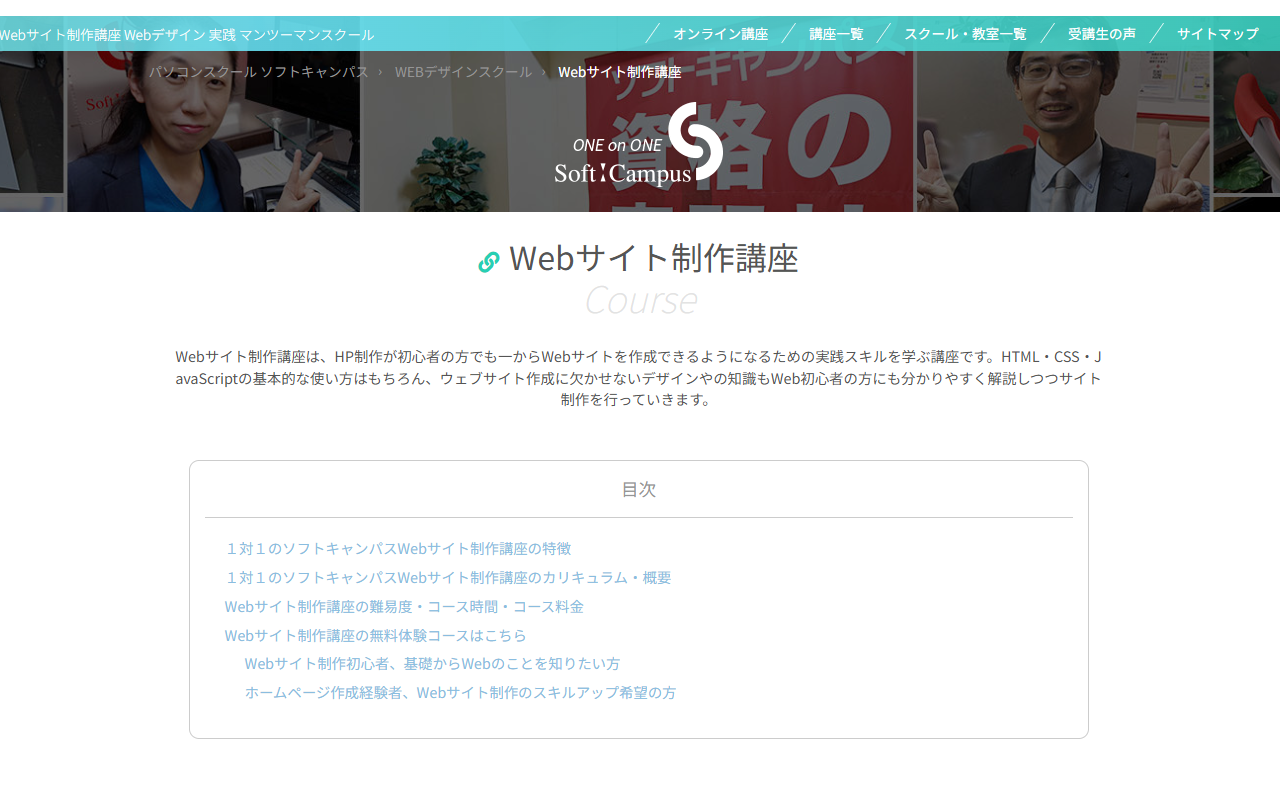This screenshot has height=791, width=1280.
Task: Click the green chain link icon beside heading
Action: (488, 262)
